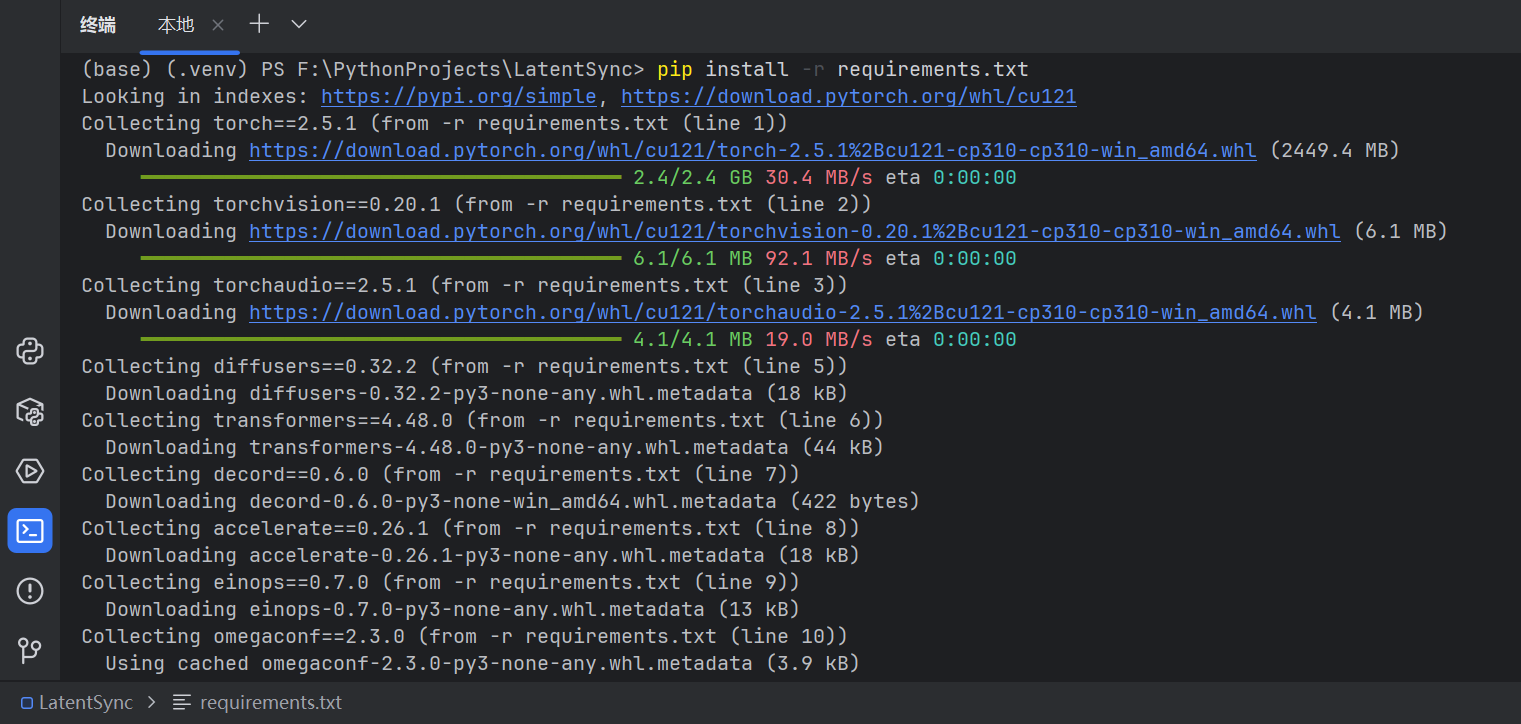
Task: Open the torchaudio-2.5.1 wheel download link
Action: [x=783, y=313]
